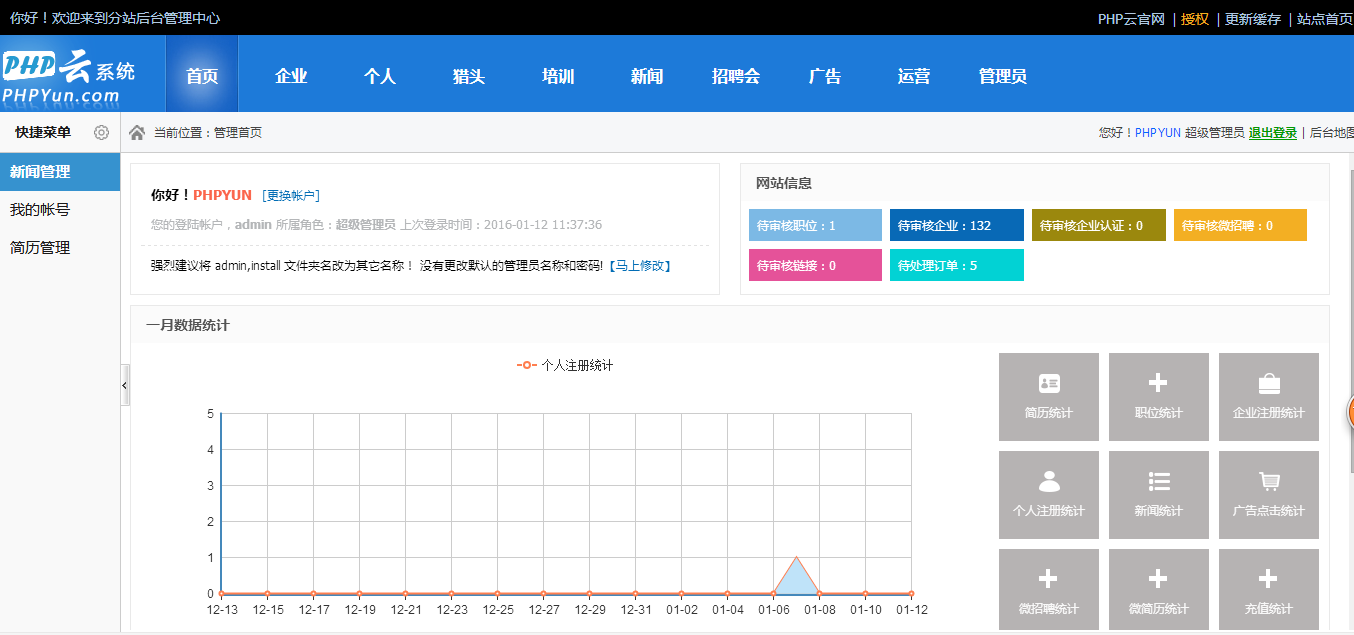1354x635 pixels.
Task: Open the 充值统计 recharge statistics tile
Action: (1268, 592)
